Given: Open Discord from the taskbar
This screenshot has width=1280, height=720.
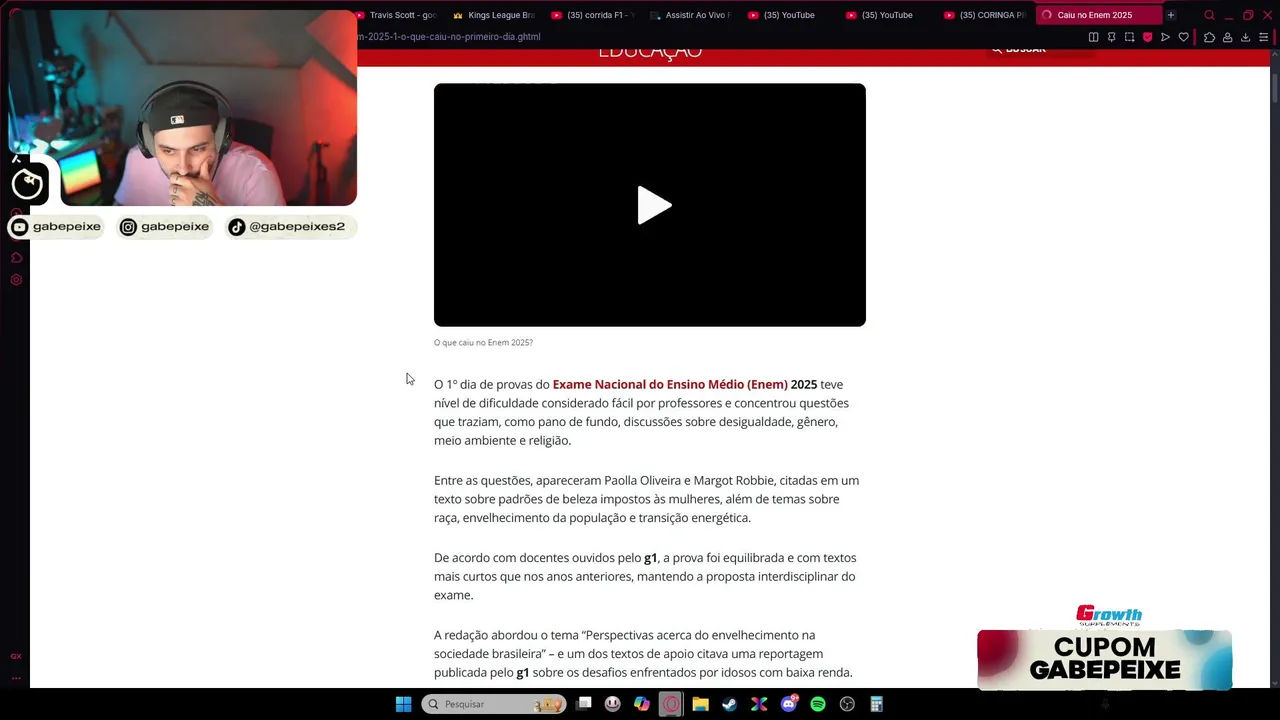Looking at the screenshot, I should point(789,704).
